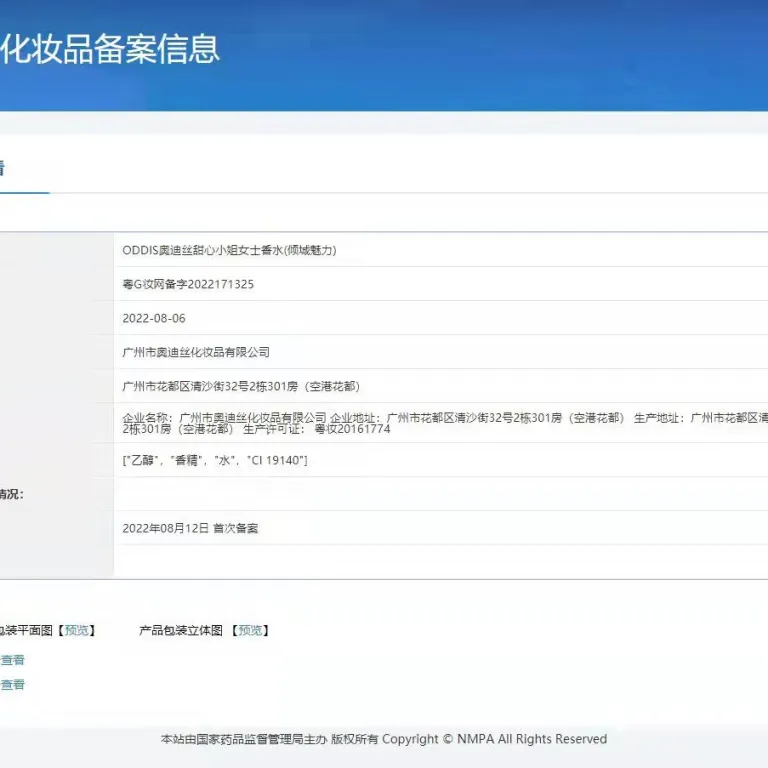768x768 pixels.
Task: Click the lower 查看 link
Action: (x=12, y=684)
